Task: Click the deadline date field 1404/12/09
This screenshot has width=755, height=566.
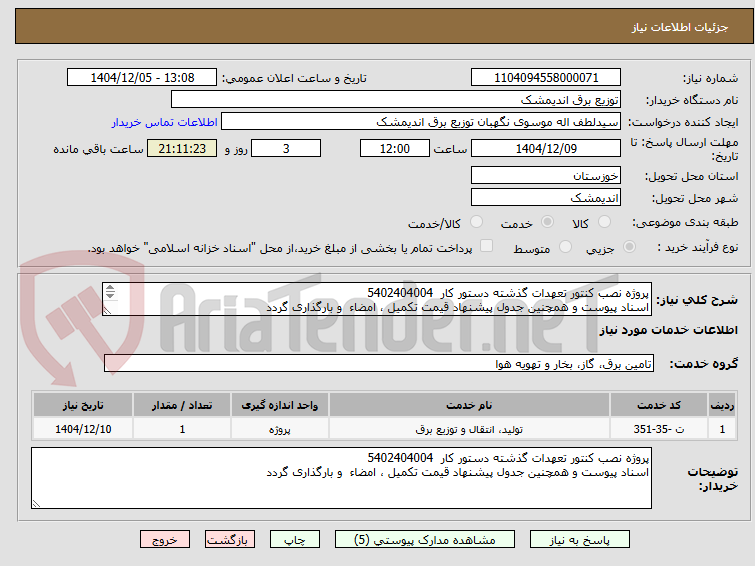Action: click(546, 148)
